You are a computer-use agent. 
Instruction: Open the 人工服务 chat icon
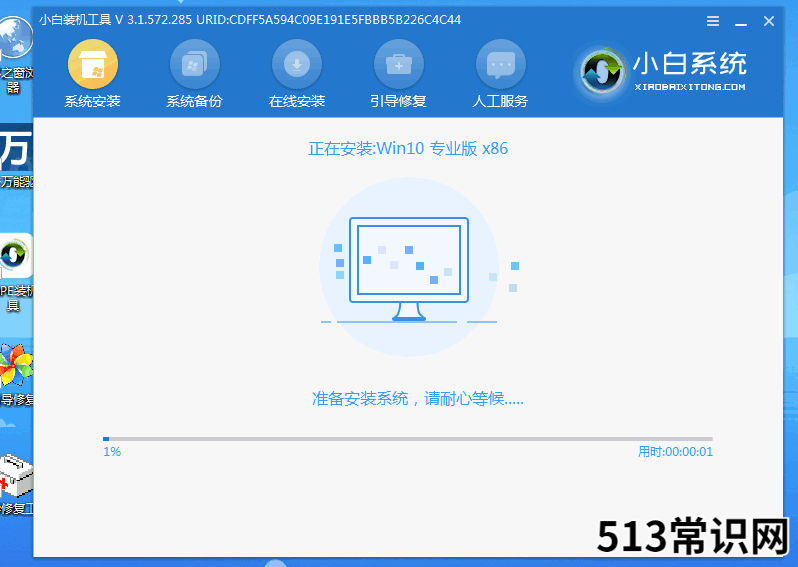click(x=501, y=64)
